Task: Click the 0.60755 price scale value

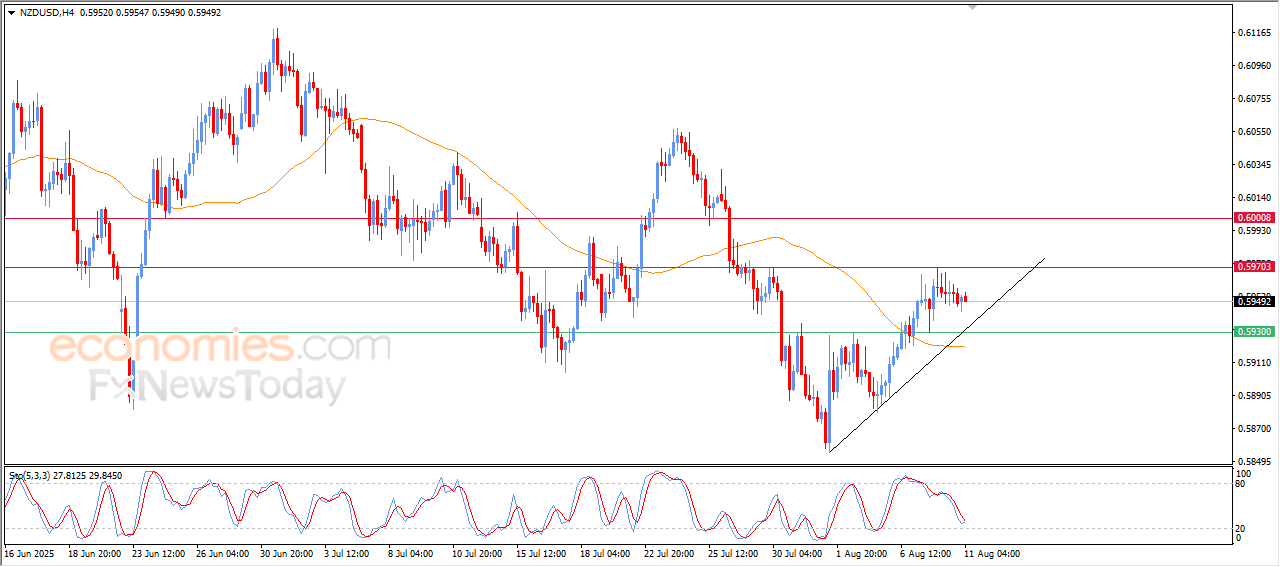Action: (1254, 99)
